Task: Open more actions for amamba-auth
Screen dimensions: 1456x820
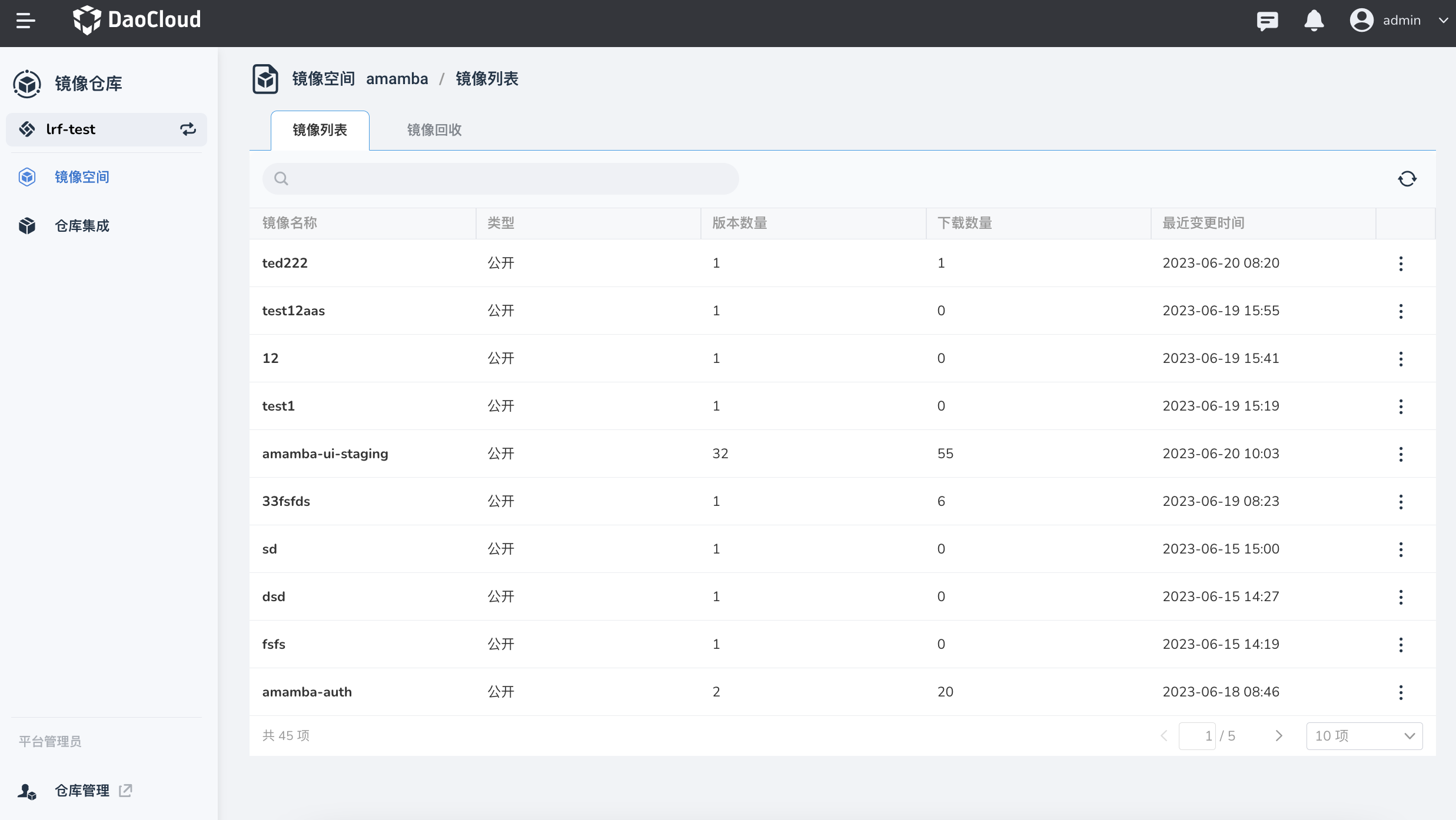Action: coord(1401,692)
